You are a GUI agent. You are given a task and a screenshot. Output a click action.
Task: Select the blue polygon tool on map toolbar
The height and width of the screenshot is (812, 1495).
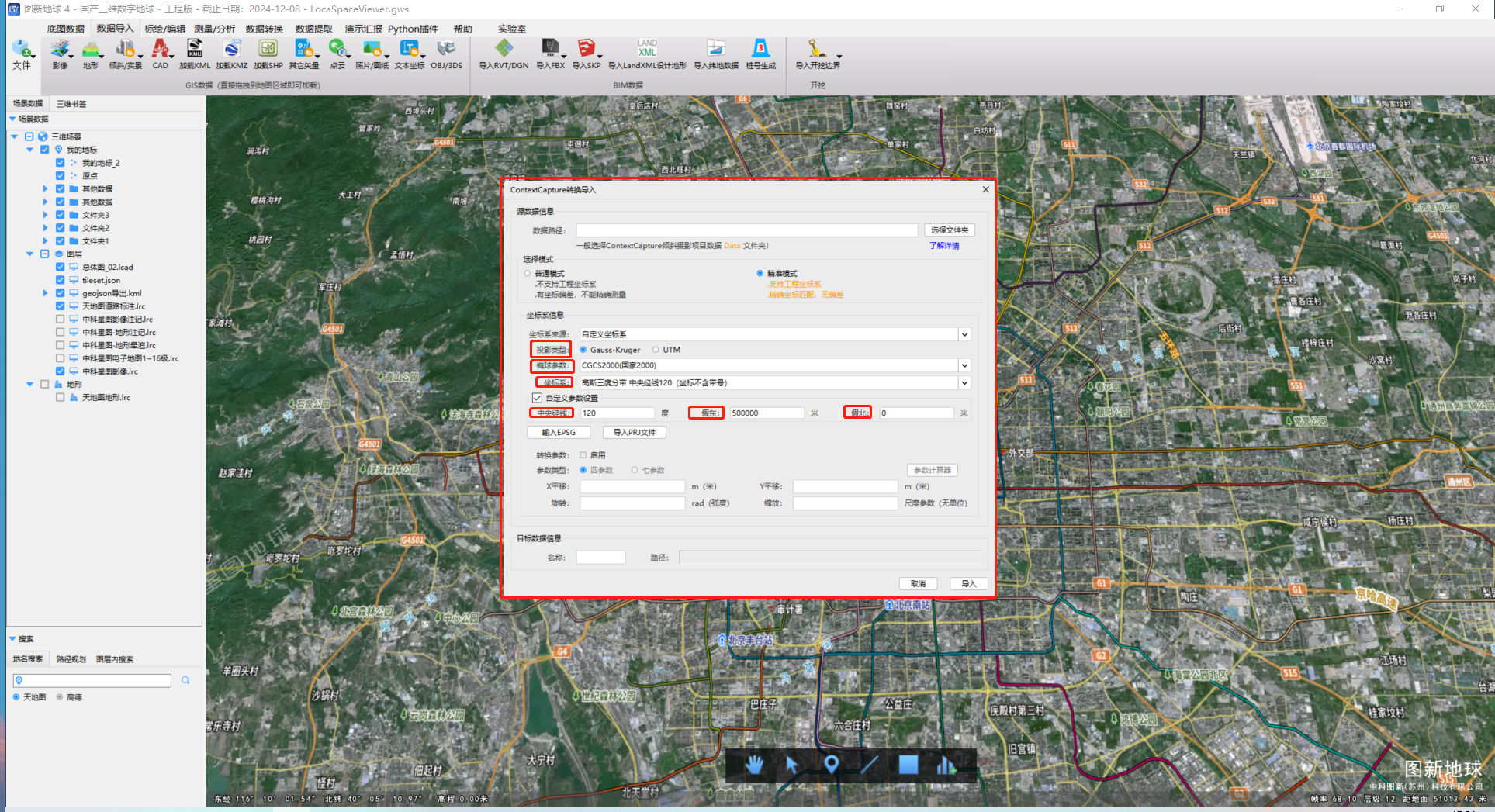(908, 765)
